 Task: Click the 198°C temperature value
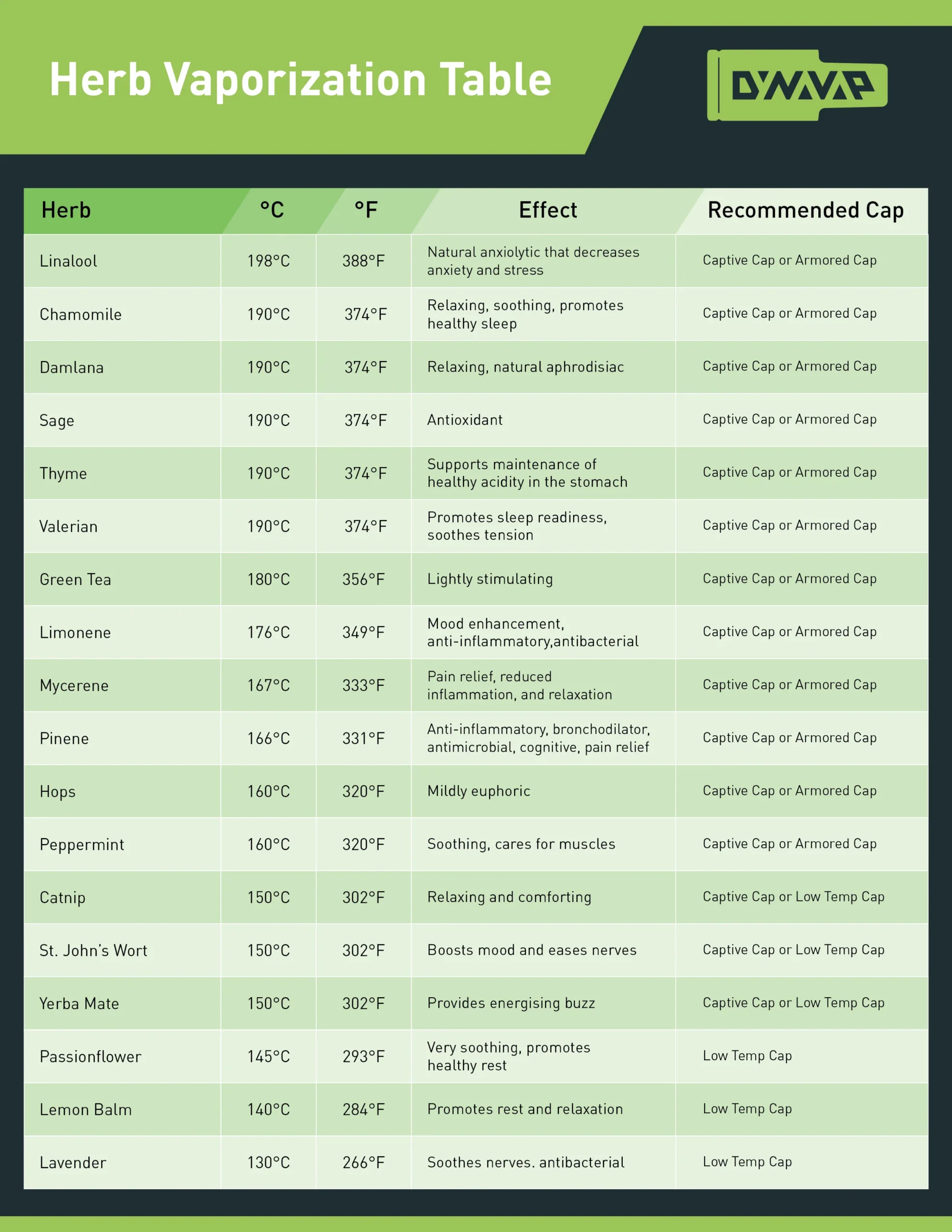[x=269, y=261]
